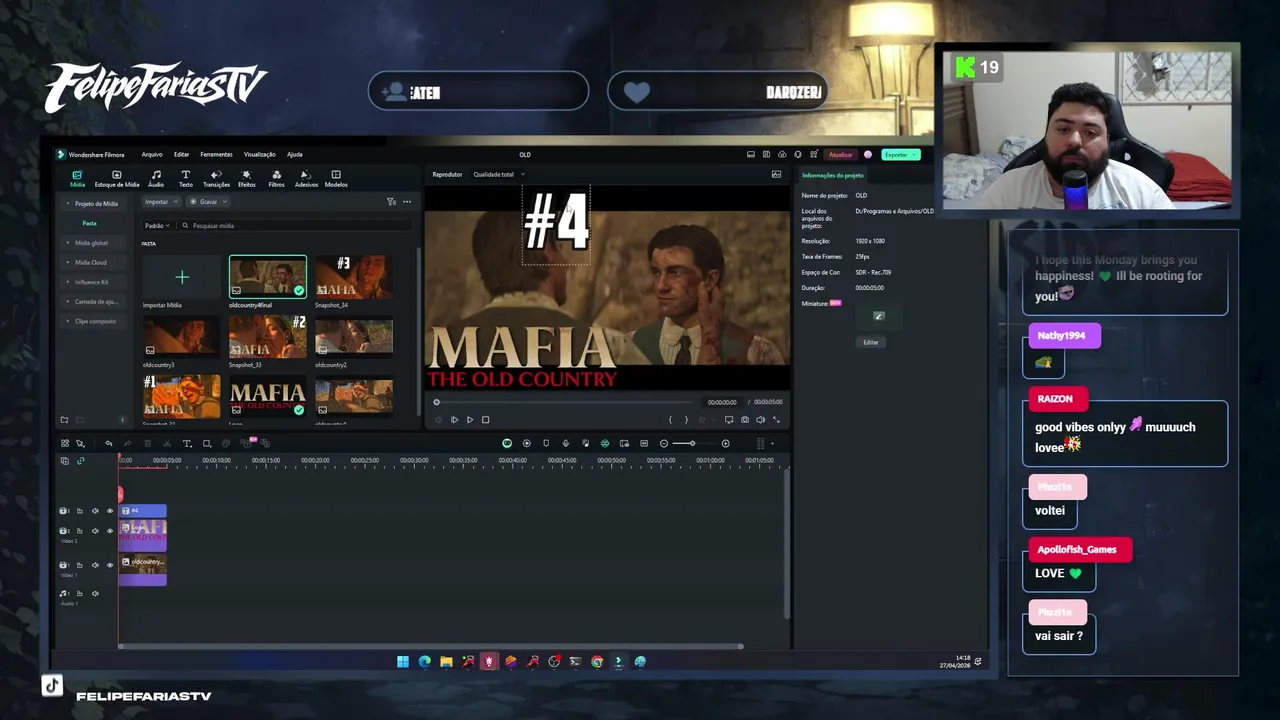Screen dimensions: 1280x720
Task: Click the undo arrow in timeline toolbar
Action: click(108, 443)
